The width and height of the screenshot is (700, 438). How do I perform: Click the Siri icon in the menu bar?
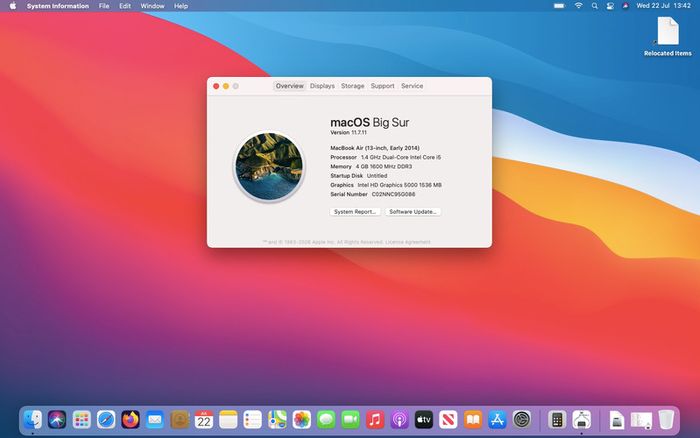(x=625, y=6)
